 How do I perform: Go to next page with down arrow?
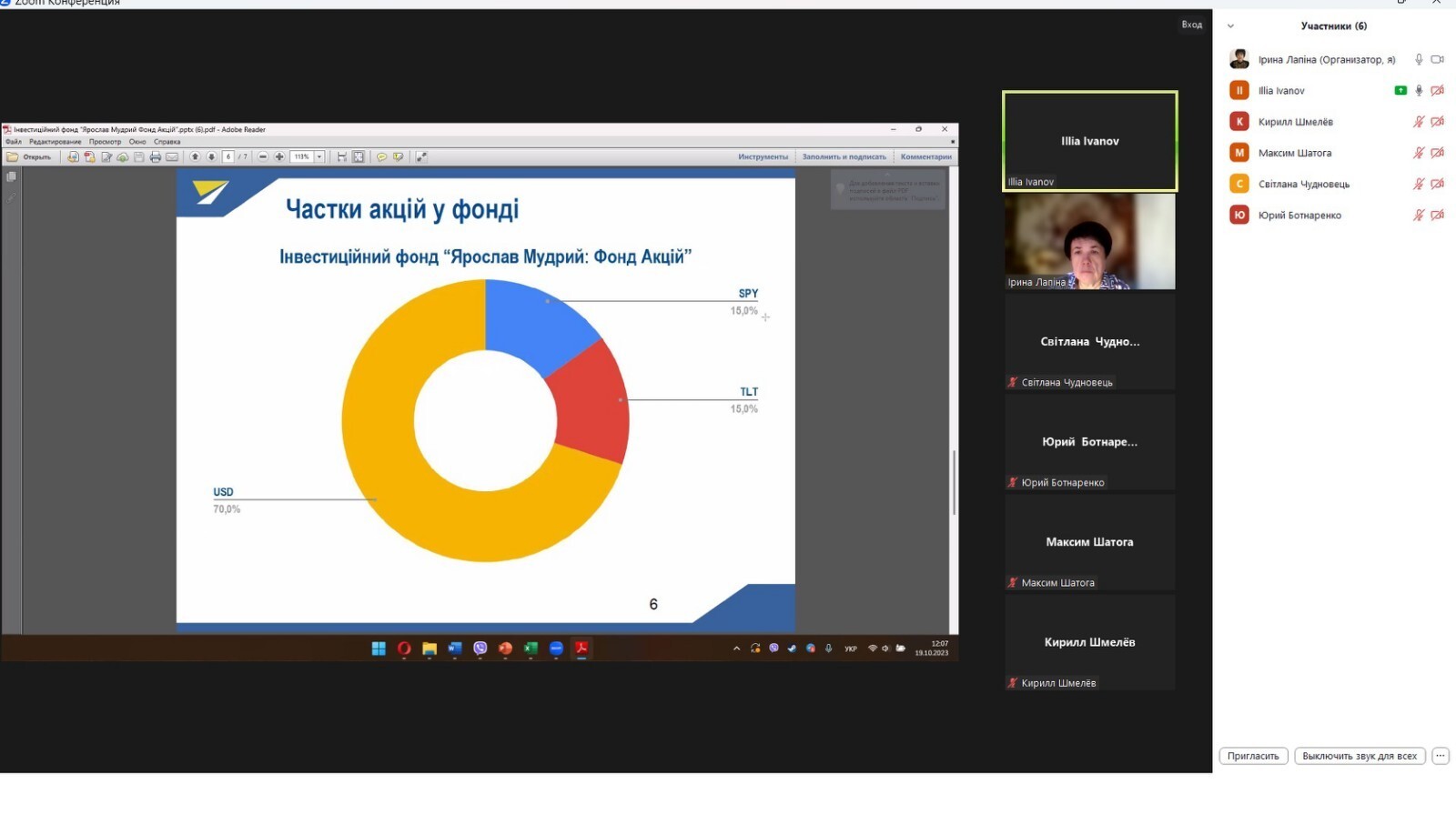[x=211, y=157]
